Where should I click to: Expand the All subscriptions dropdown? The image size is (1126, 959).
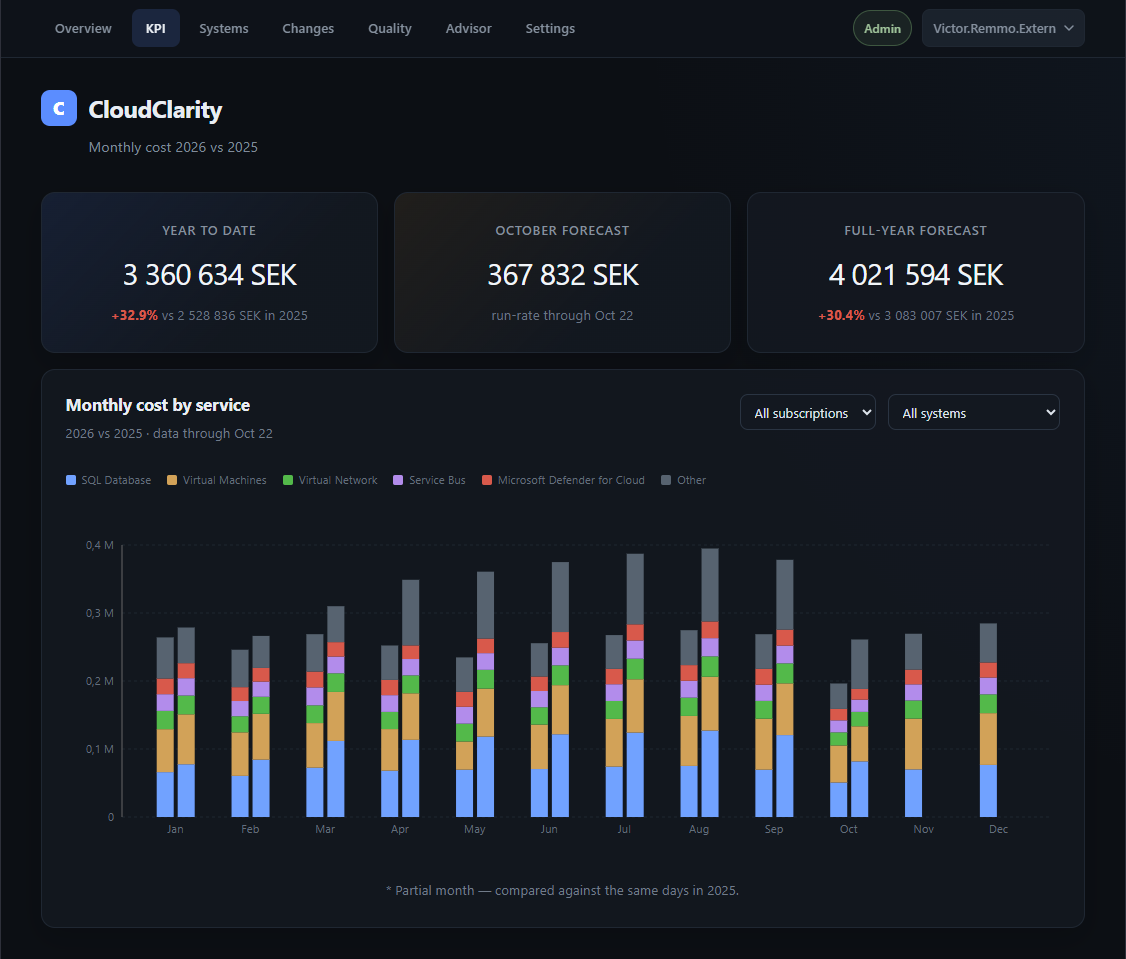tap(808, 412)
